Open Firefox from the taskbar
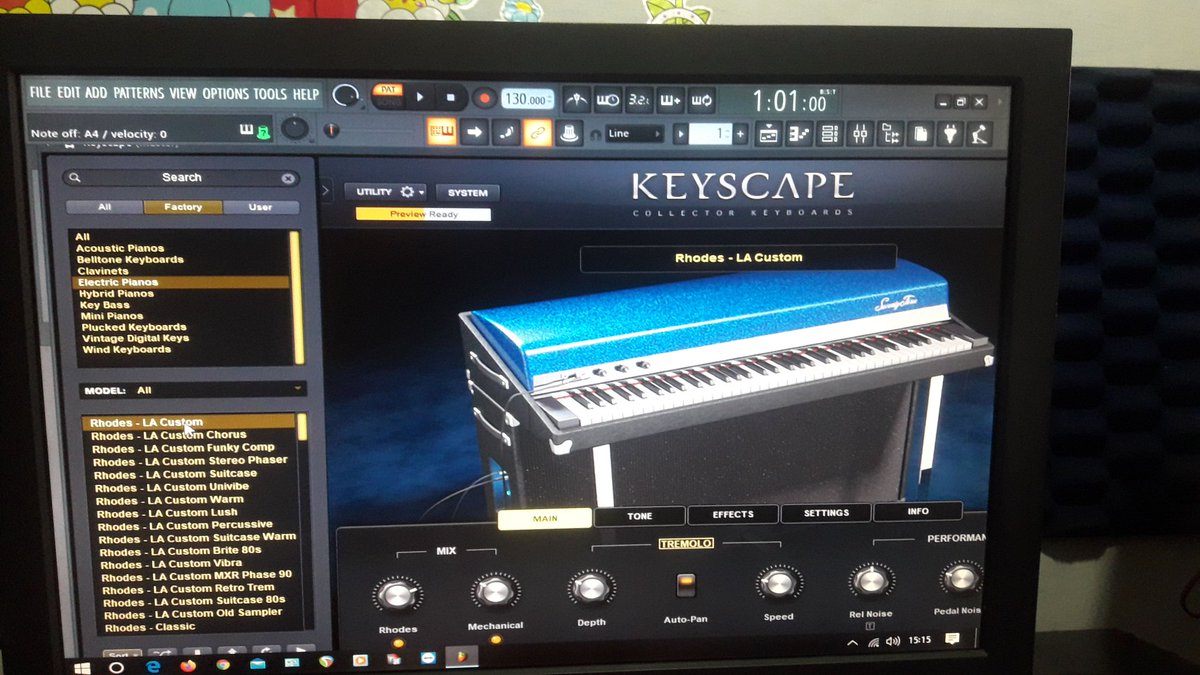This screenshot has height=675, width=1200. [x=187, y=664]
